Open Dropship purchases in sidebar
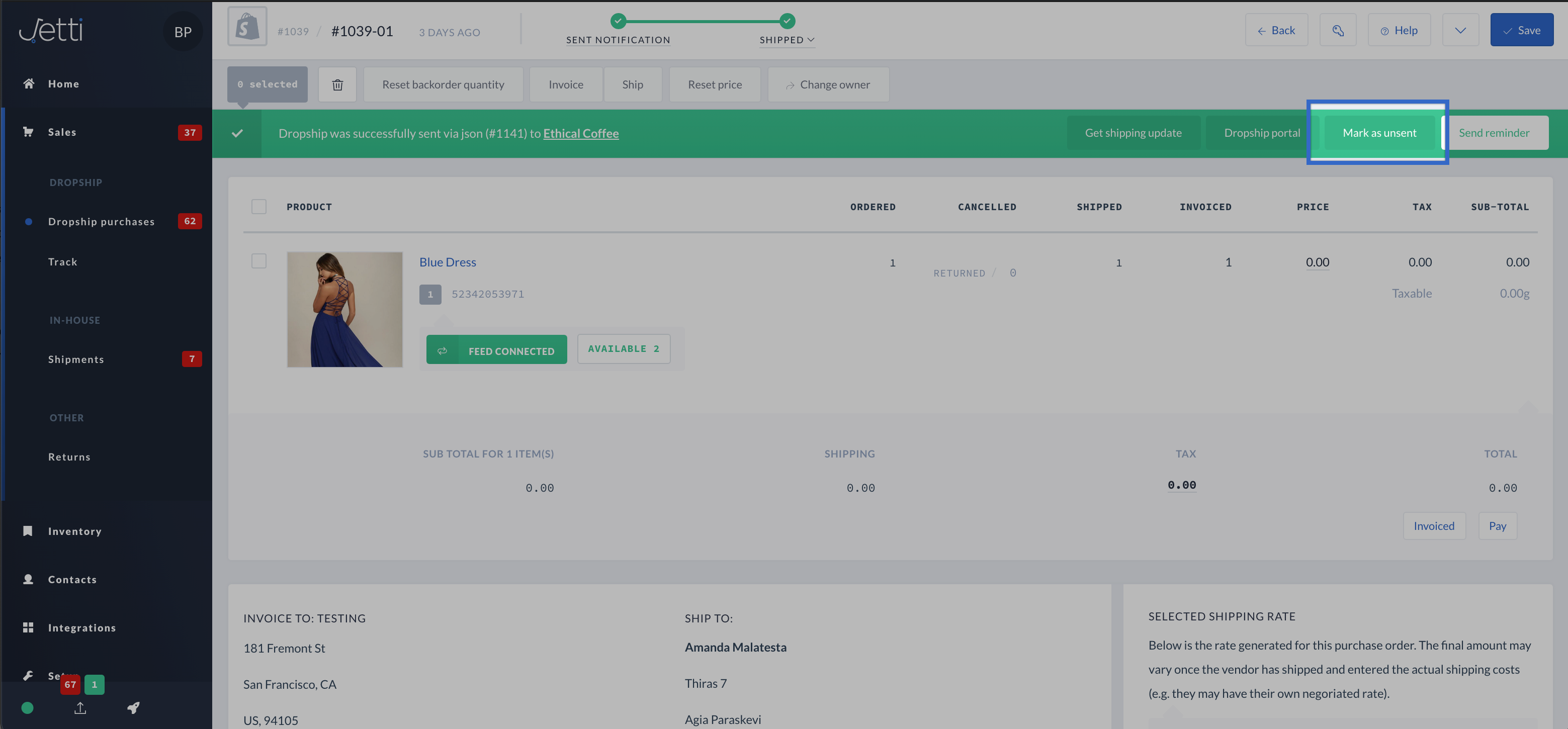 point(101,222)
